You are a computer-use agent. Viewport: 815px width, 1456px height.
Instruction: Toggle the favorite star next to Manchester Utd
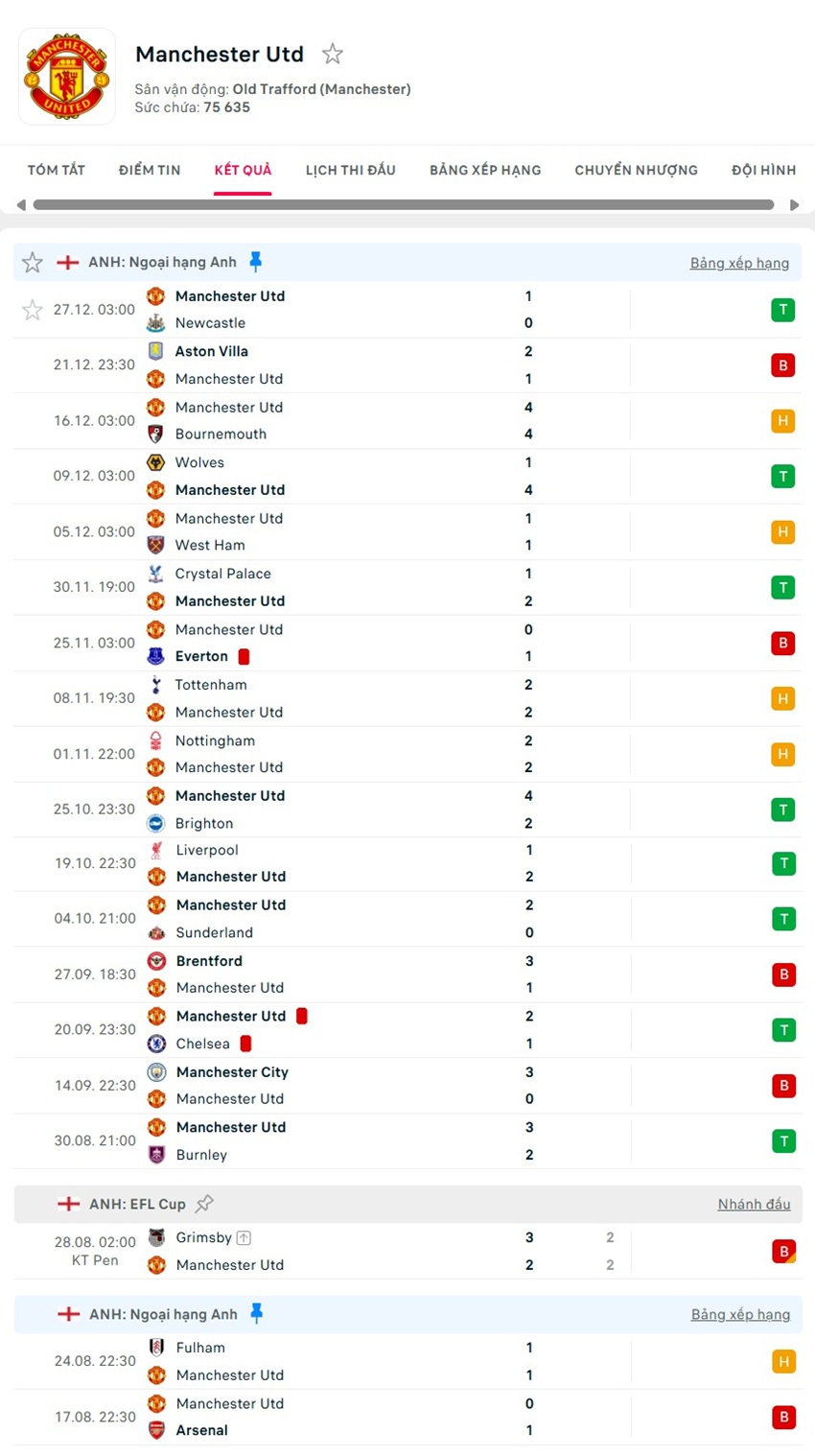tap(332, 55)
